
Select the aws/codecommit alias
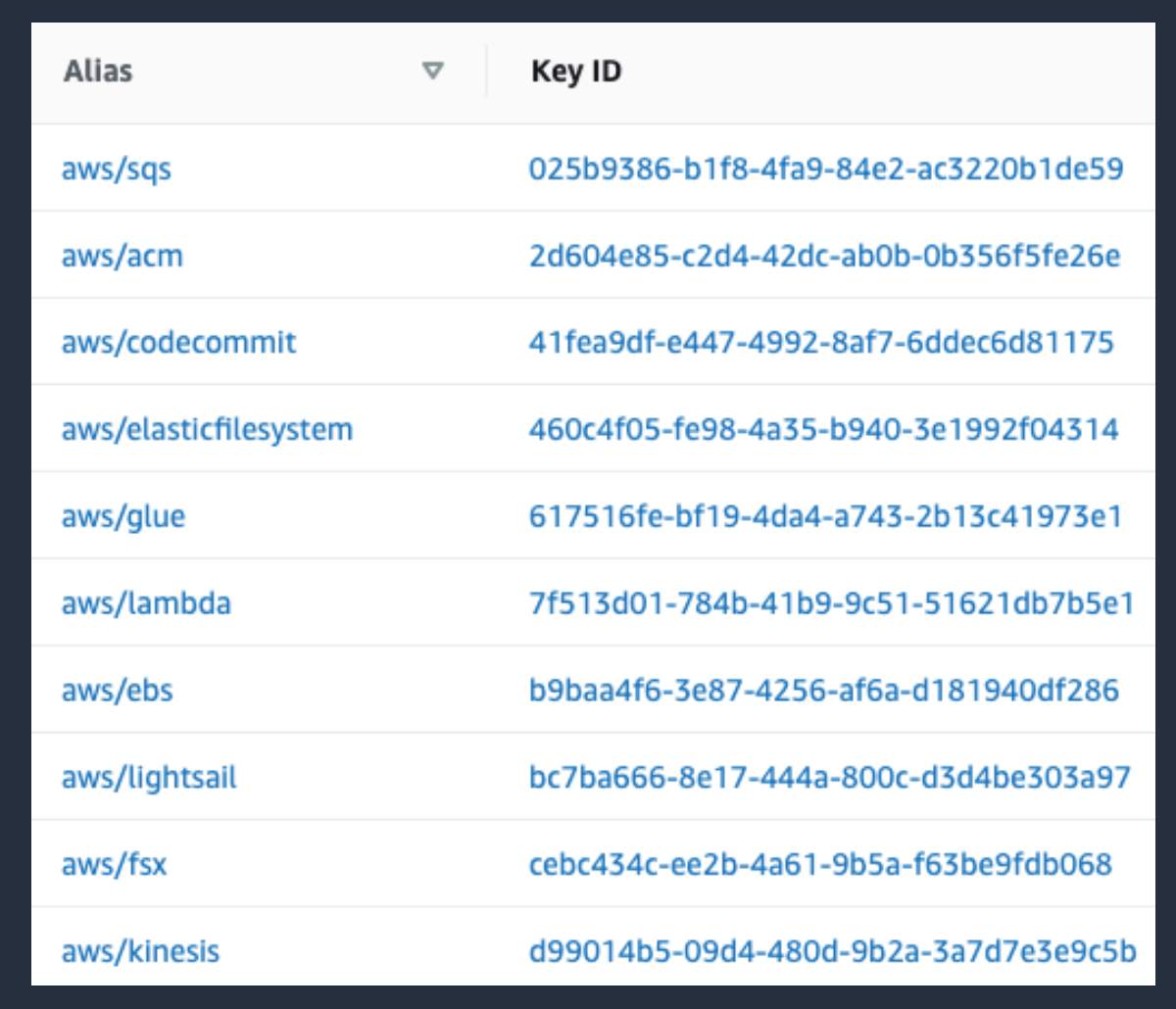(179, 342)
